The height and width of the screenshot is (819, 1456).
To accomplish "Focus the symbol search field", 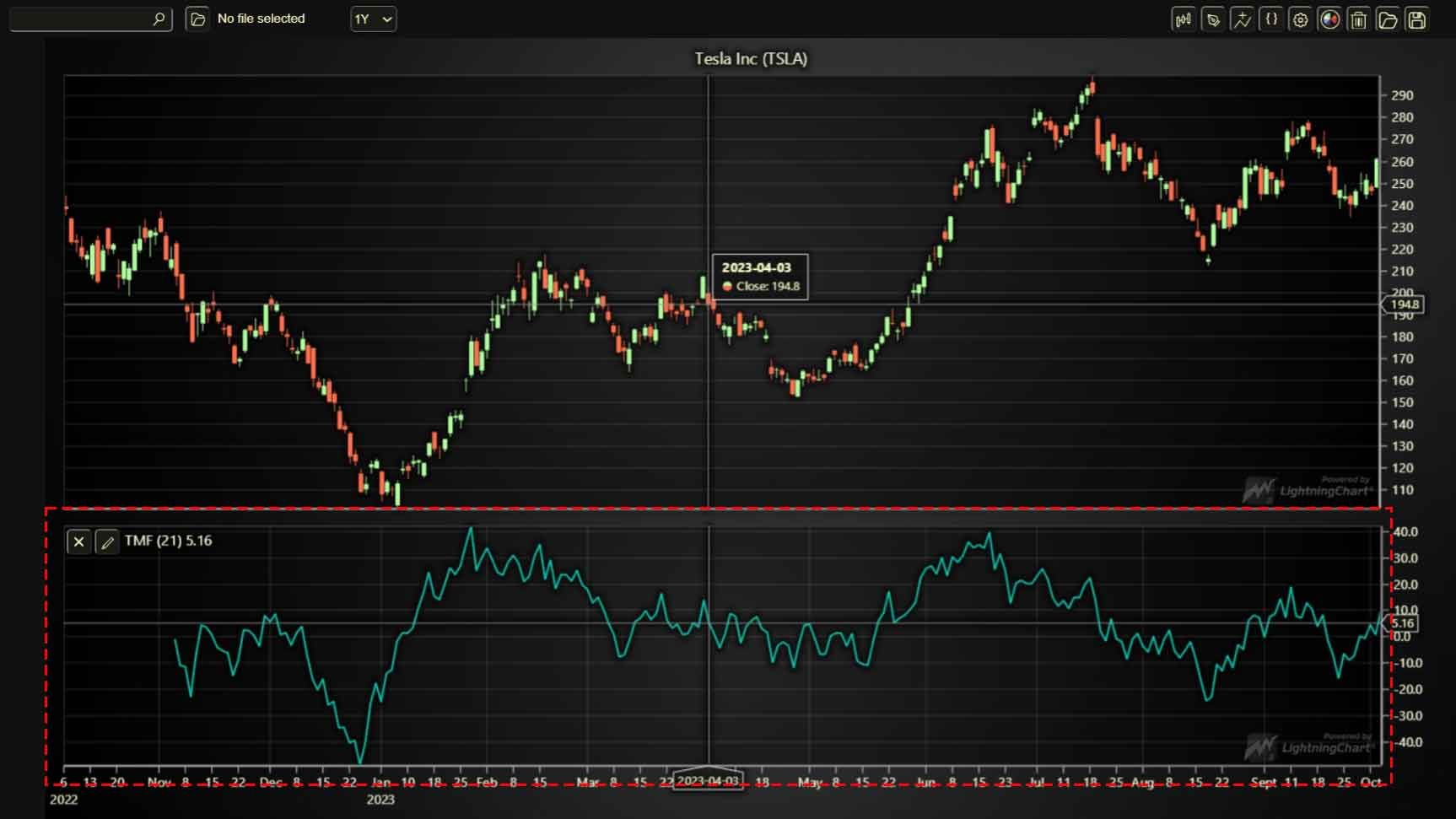I will coord(91,19).
